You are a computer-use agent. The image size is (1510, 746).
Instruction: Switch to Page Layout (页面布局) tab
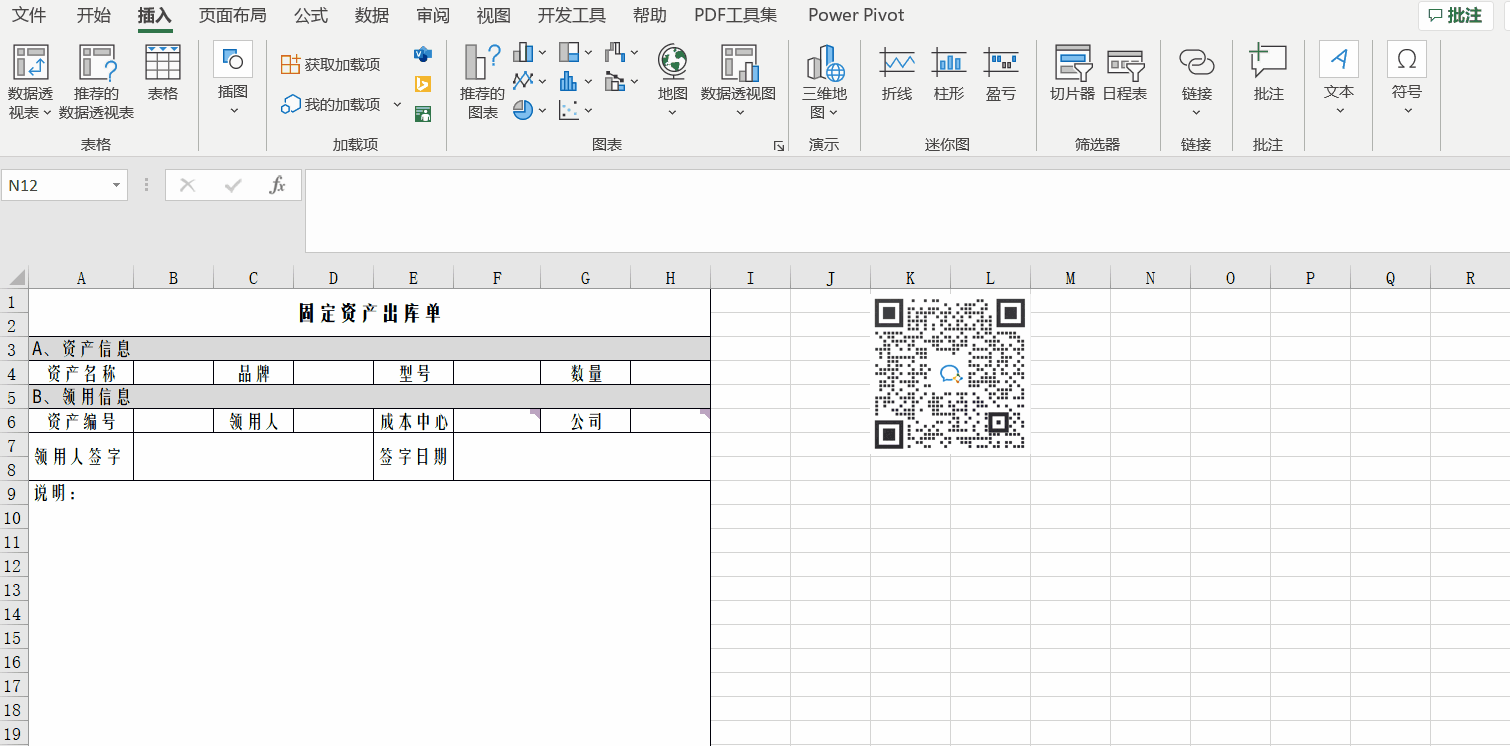[x=232, y=15]
